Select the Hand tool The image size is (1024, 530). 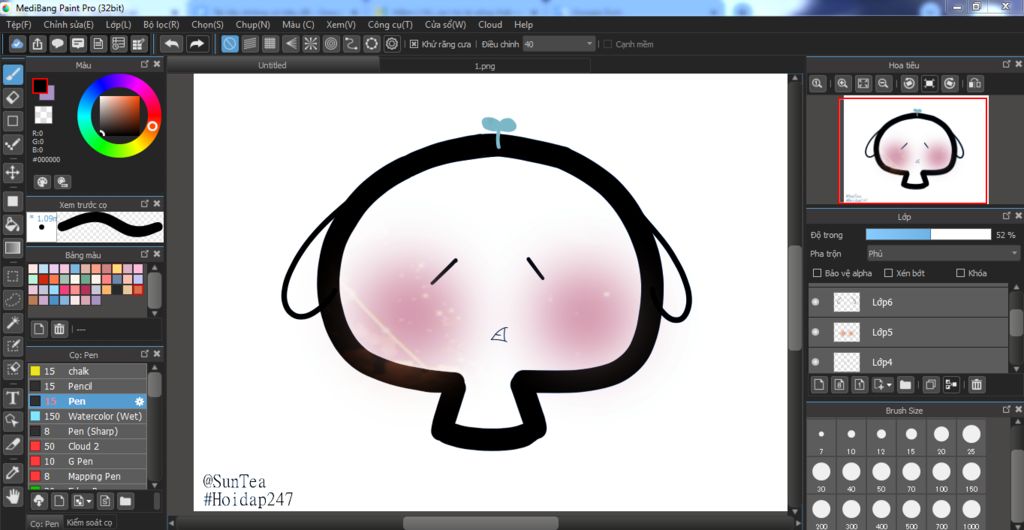point(12,496)
